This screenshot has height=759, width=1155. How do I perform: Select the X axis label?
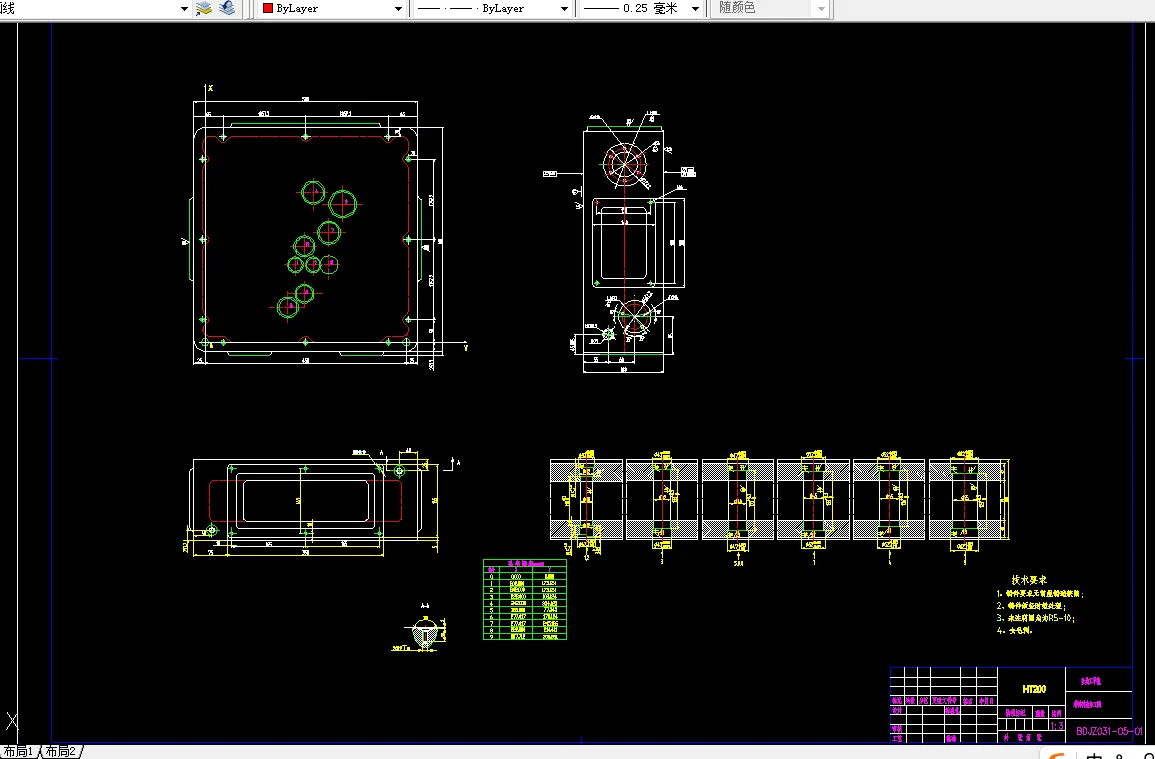(211, 88)
